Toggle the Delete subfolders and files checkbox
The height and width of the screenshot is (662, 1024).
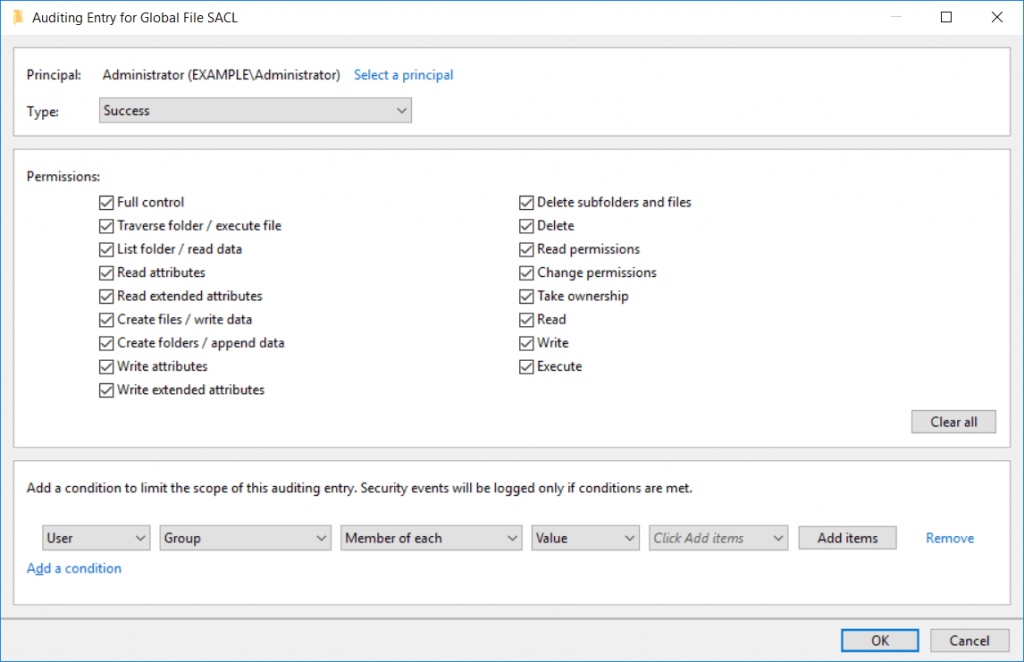[526, 202]
